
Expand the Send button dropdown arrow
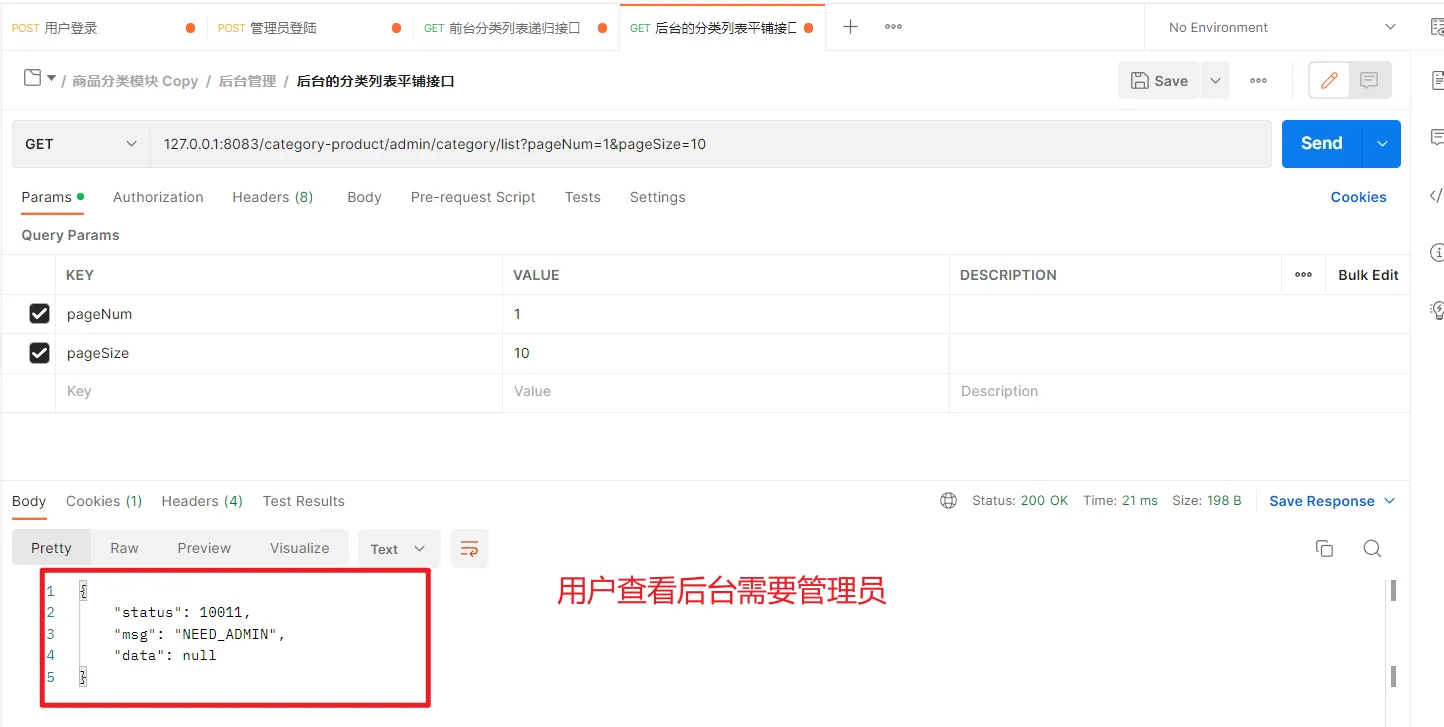1382,144
